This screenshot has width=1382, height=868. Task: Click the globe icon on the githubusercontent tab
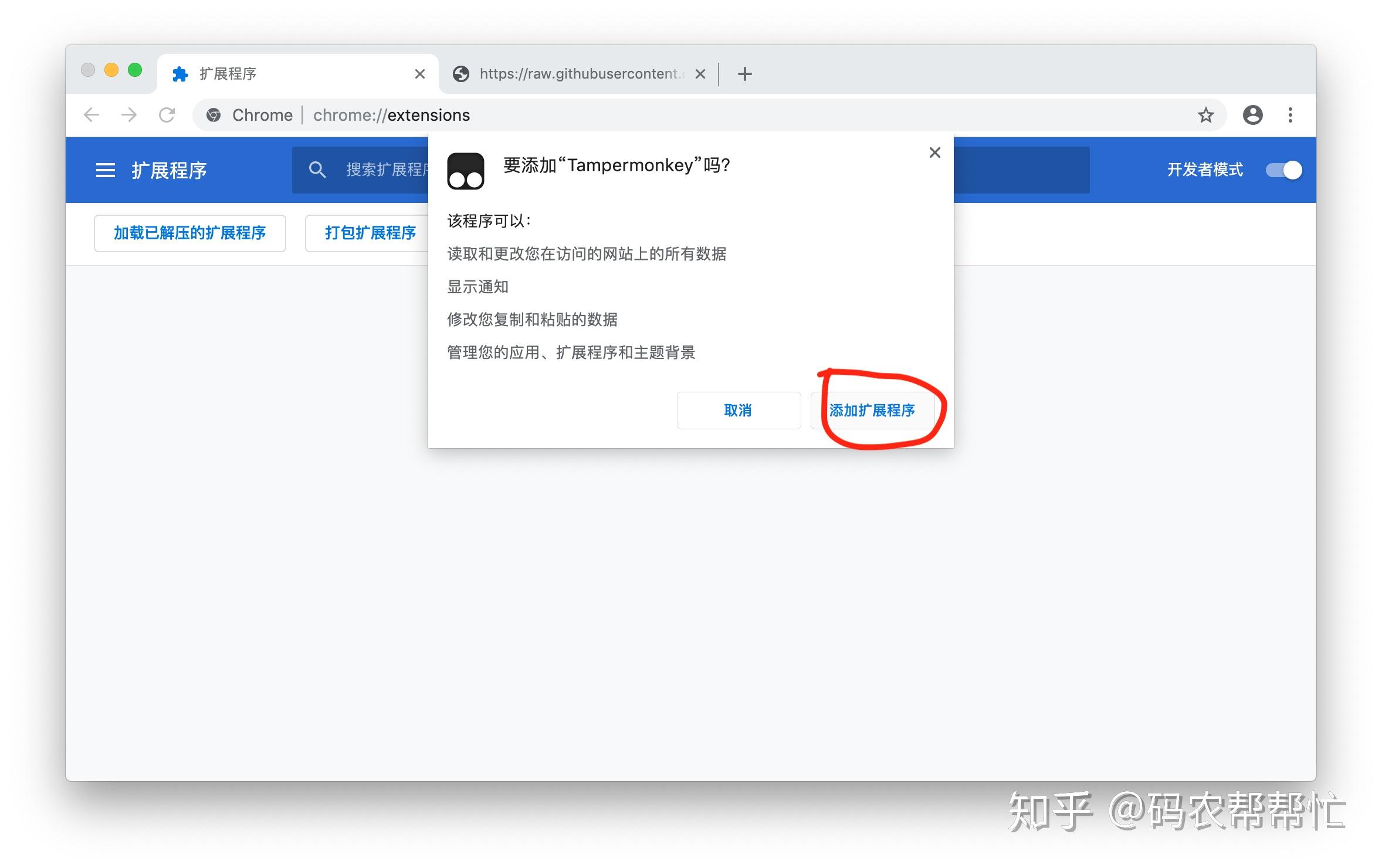(x=461, y=74)
